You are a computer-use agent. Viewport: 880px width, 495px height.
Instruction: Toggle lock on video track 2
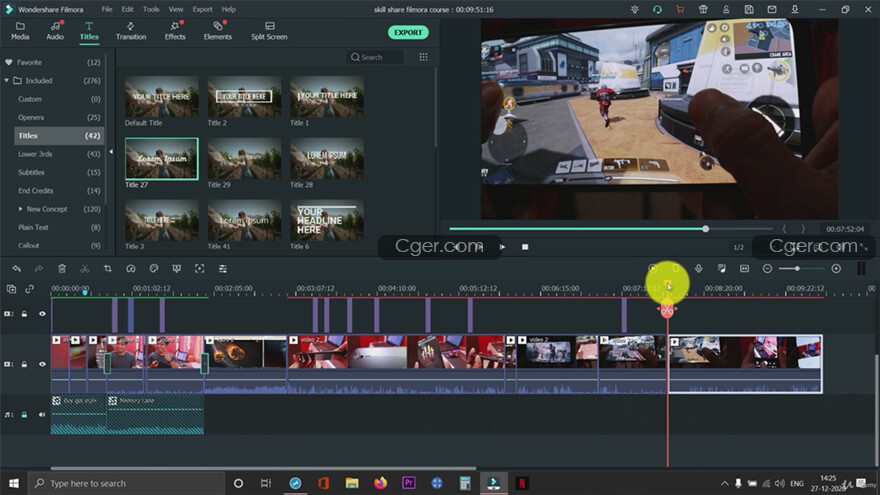coord(24,314)
